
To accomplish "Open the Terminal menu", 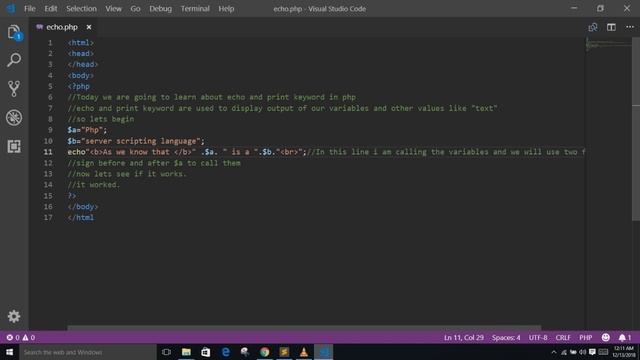I will coord(195,9).
